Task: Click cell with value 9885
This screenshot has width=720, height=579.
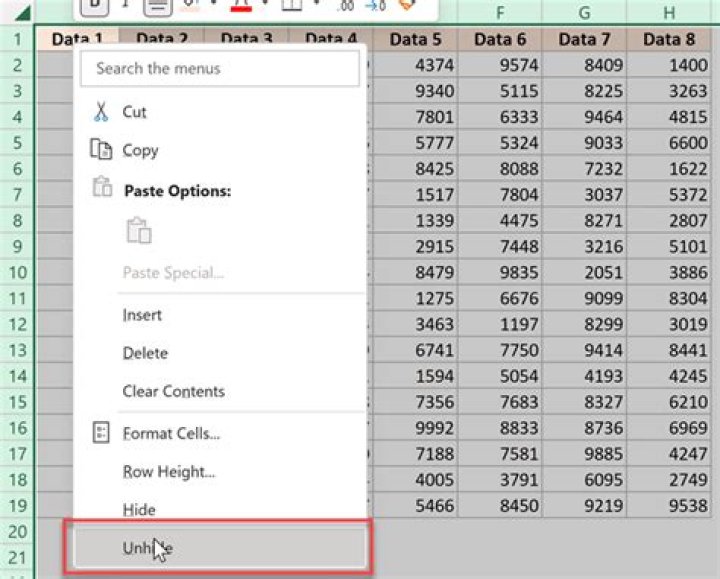Action: coord(584,454)
